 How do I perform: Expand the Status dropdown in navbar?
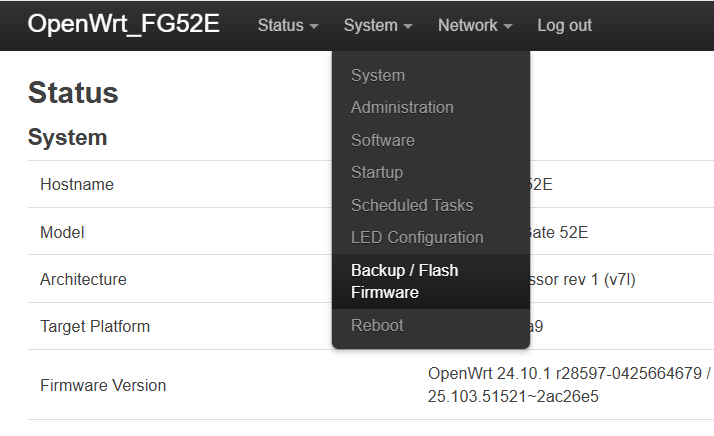288,25
